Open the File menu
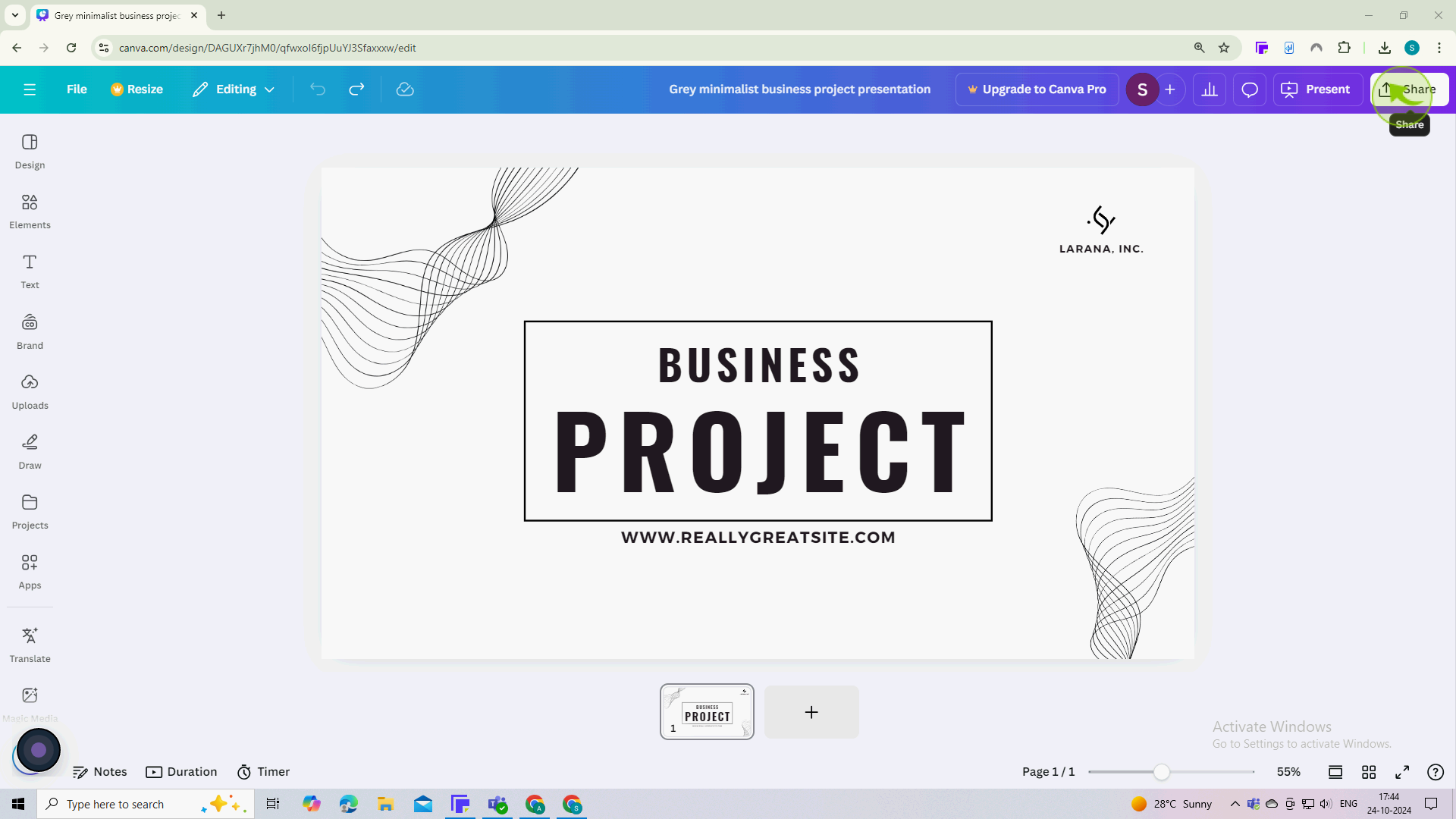This screenshot has height=819, width=1456. pos(77,89)
